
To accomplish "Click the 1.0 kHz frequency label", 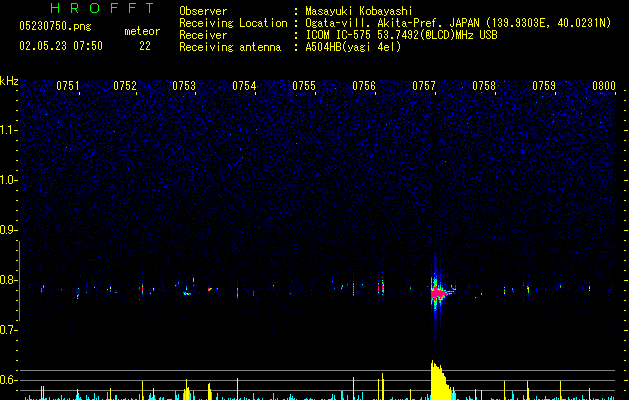I will coord(8,180).
